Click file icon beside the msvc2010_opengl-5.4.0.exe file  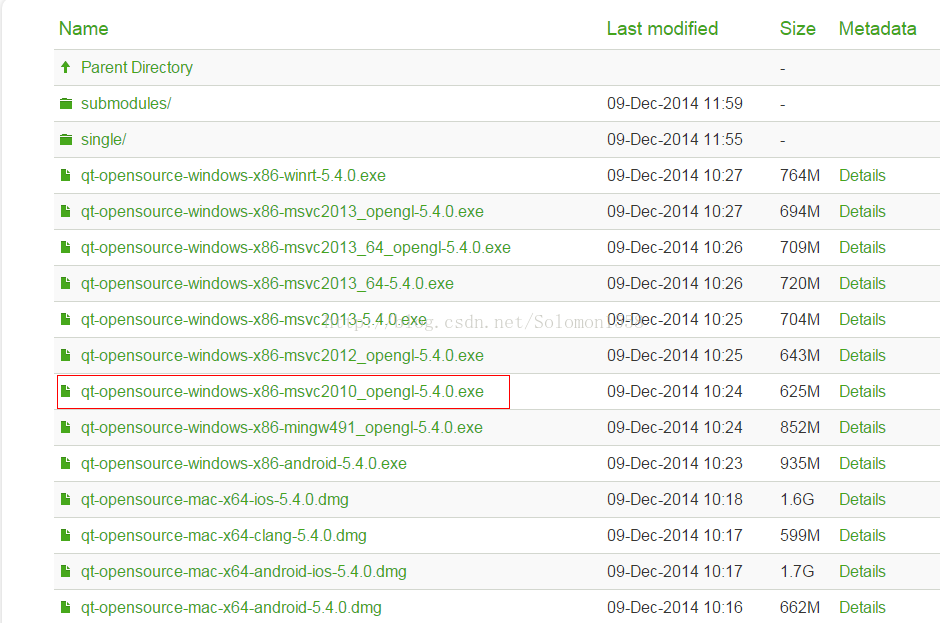[x=66, y=391]
